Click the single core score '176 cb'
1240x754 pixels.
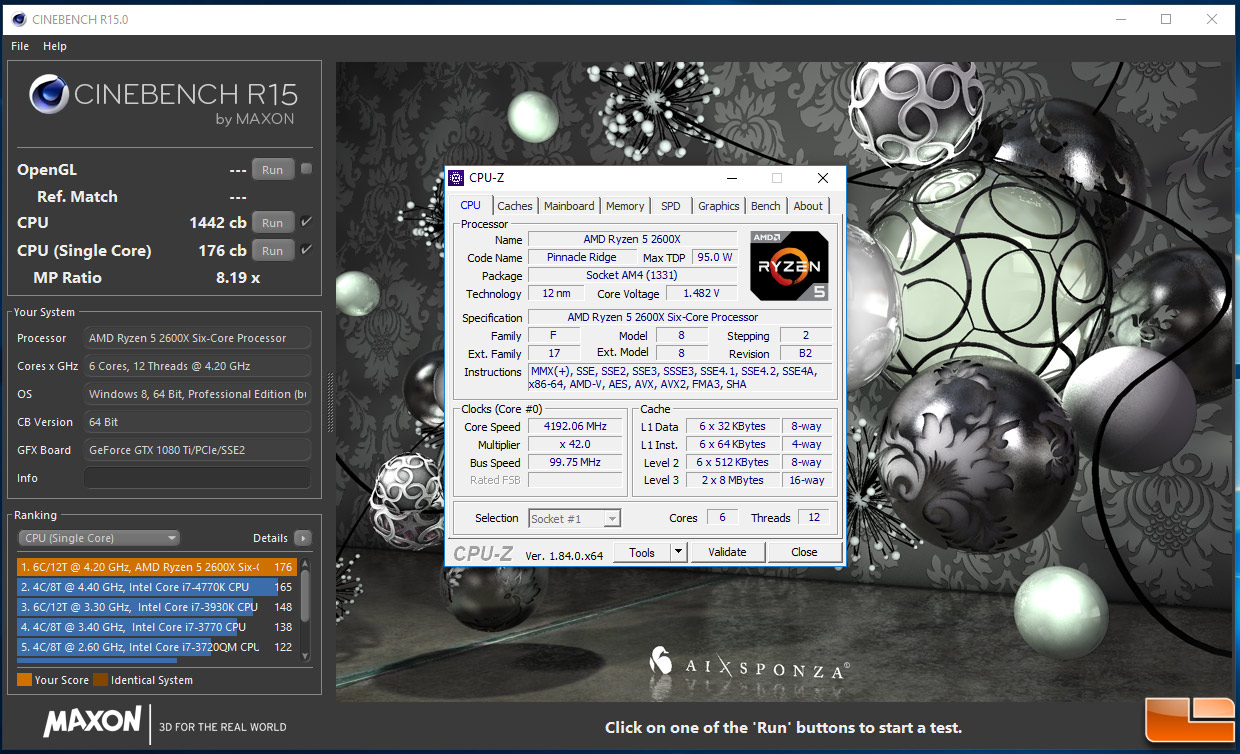pos(222,251)
